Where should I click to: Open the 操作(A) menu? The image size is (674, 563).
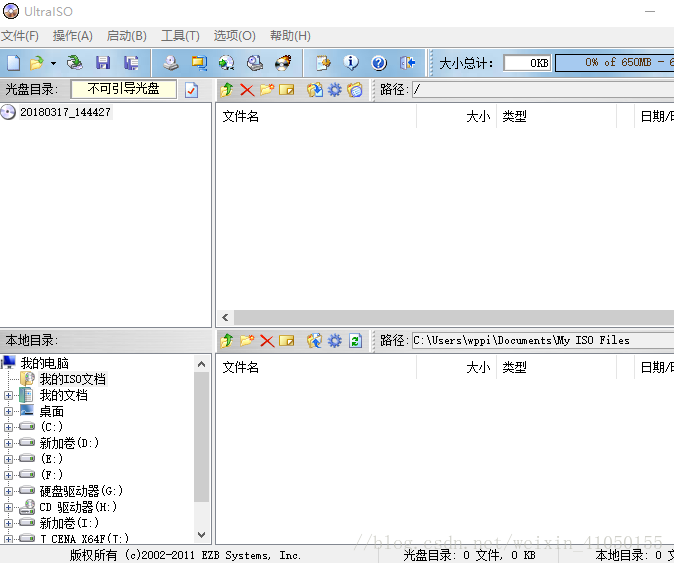(73, 36)
